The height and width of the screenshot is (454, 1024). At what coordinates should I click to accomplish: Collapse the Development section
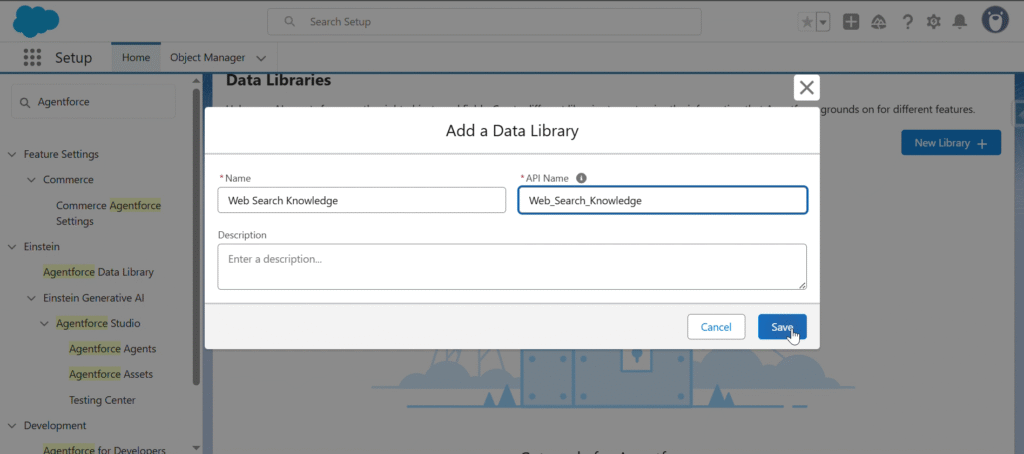[x=12, y=425]
